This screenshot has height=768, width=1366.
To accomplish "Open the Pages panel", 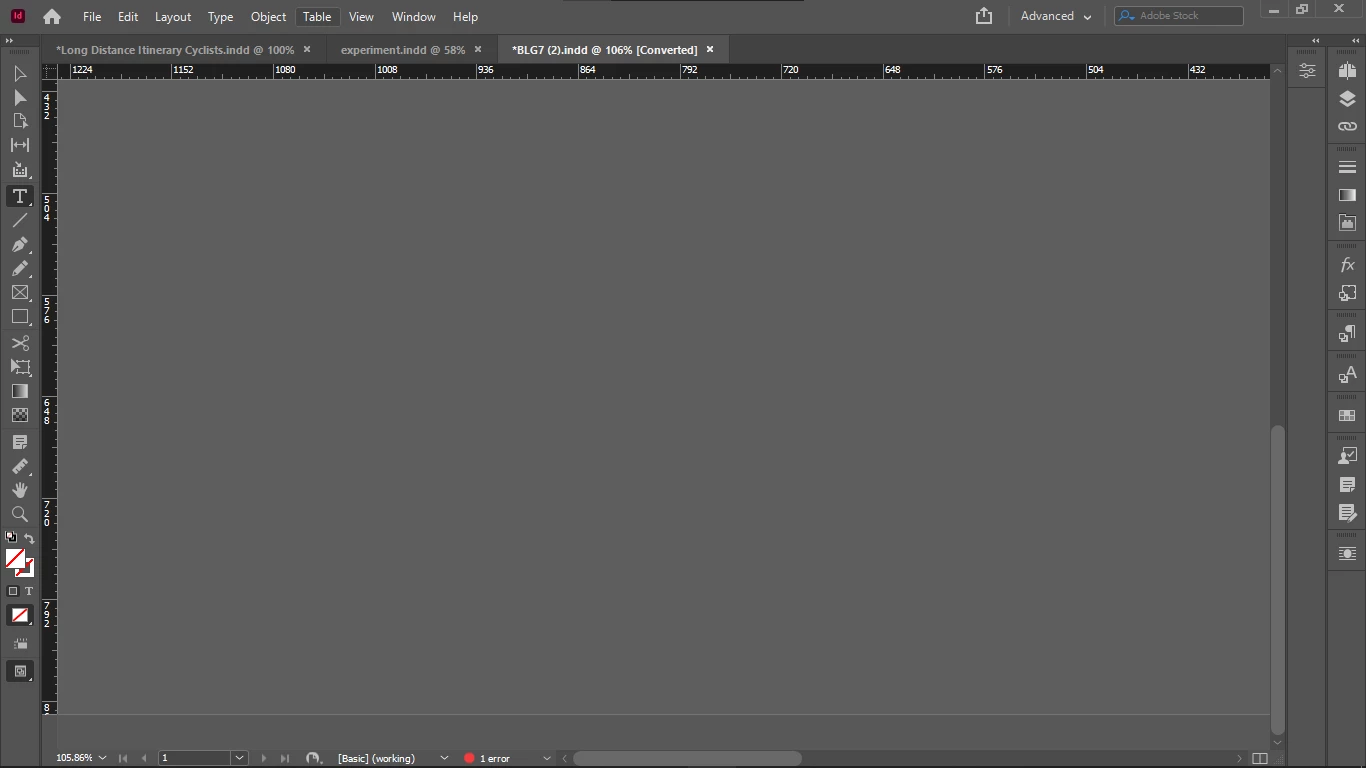I will coord(1347,70).
